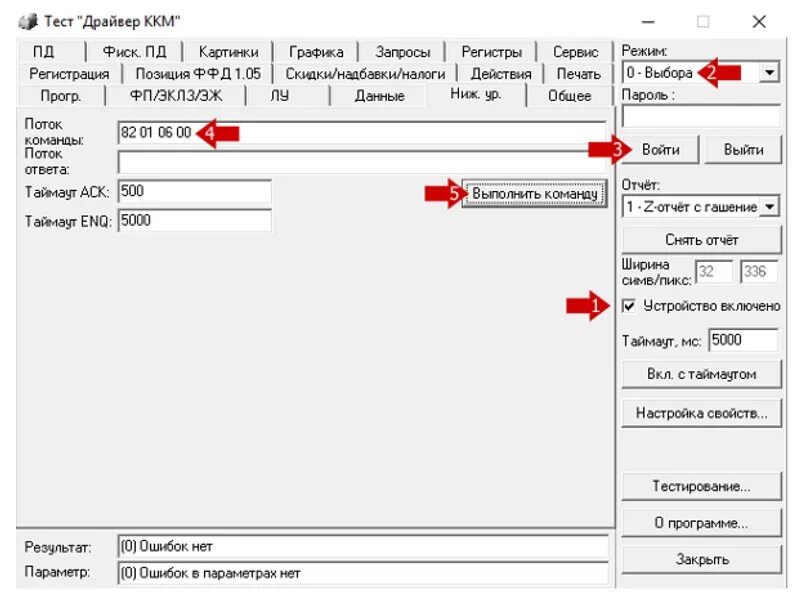Open Настройка свойств... dialog

pyautogui.click(x=702, y=413)
